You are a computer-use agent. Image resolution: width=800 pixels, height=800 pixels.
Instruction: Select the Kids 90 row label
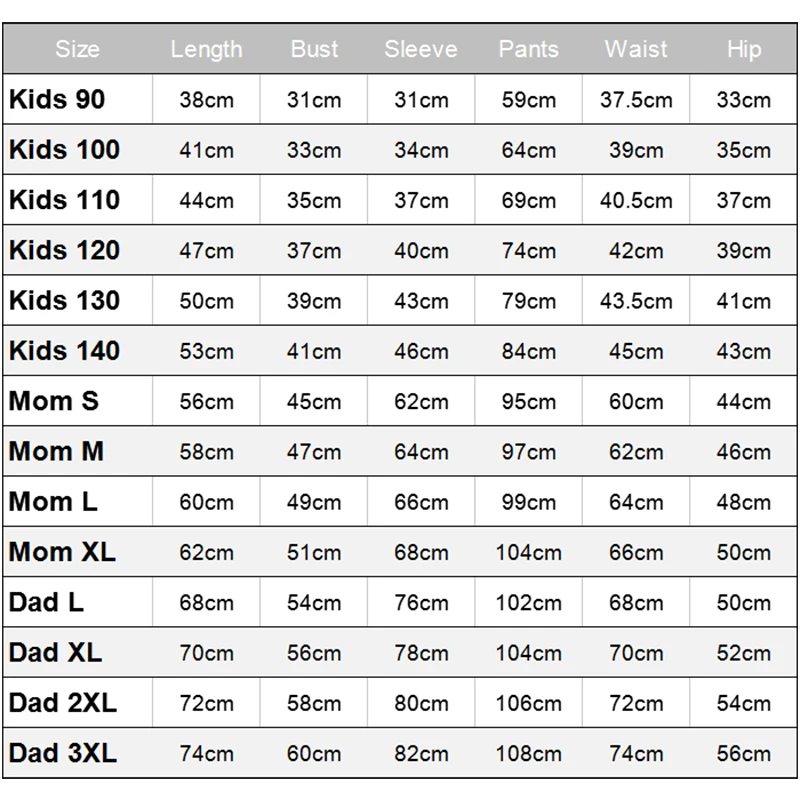coord(57,99)
